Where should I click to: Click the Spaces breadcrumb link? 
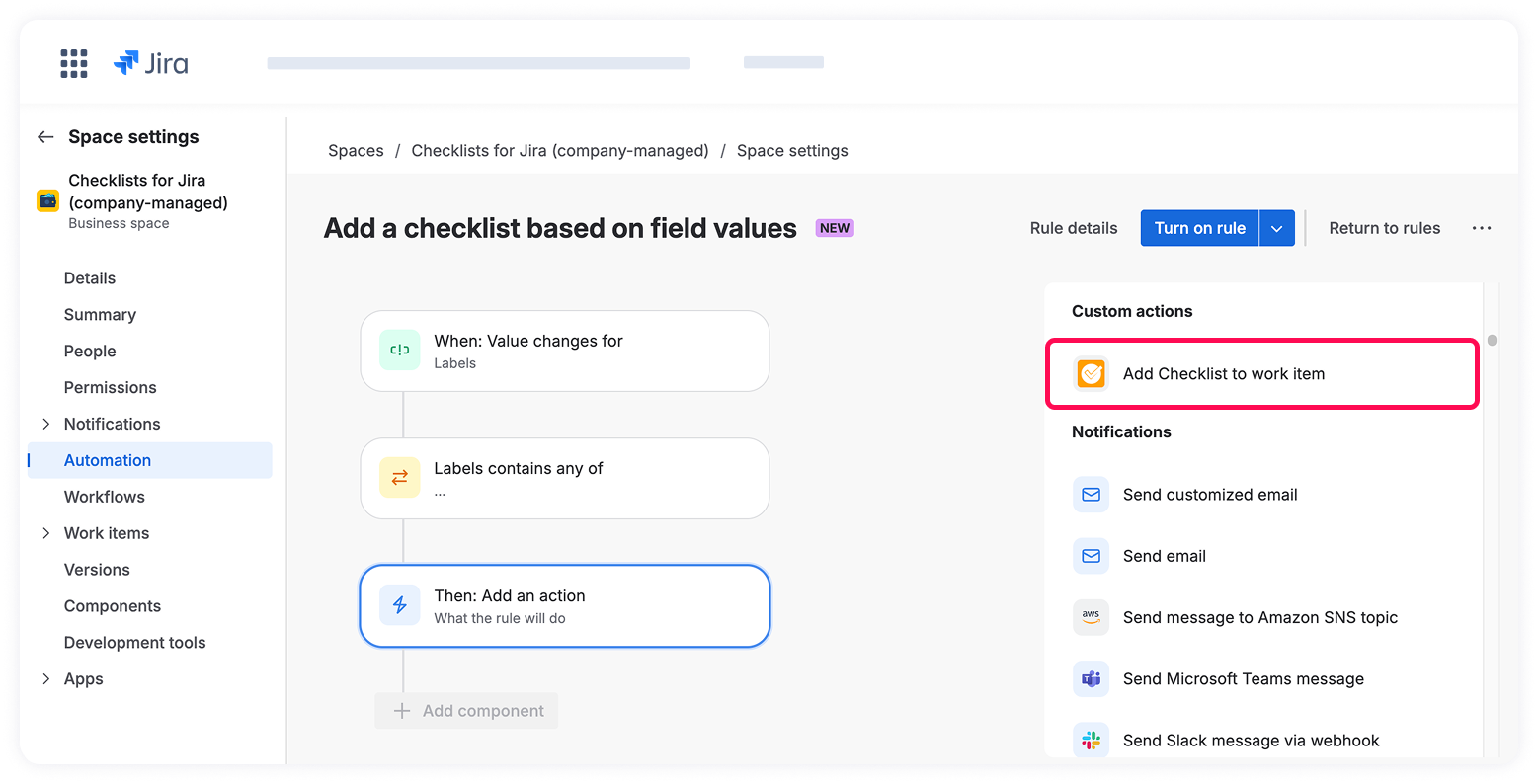(x=356, y=151)
